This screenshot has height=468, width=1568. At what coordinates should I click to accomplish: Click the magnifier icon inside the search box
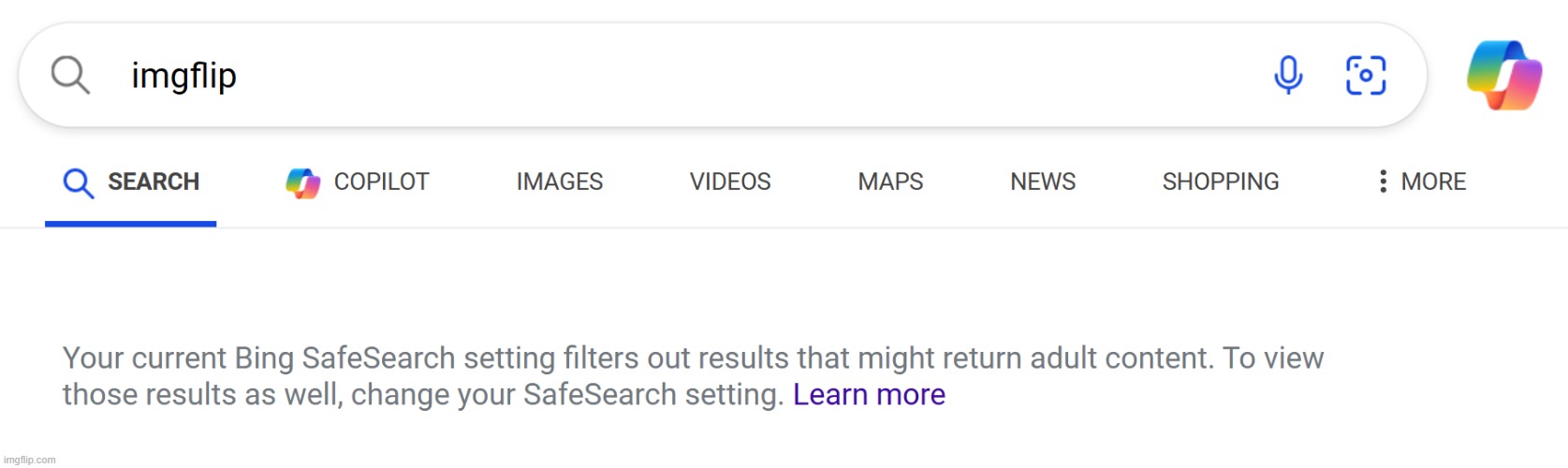tap(70, 75)
